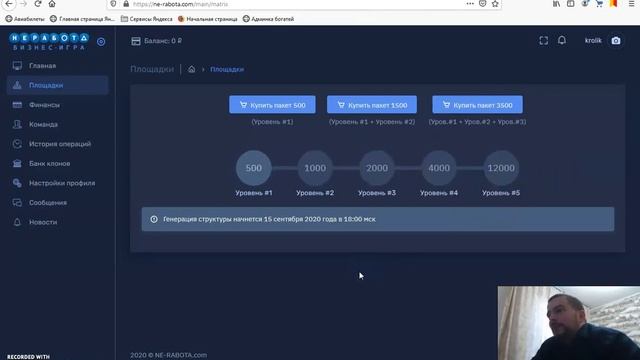Reload the page with the refresh icon
640x360 pixels.
(x=38, y=4)
